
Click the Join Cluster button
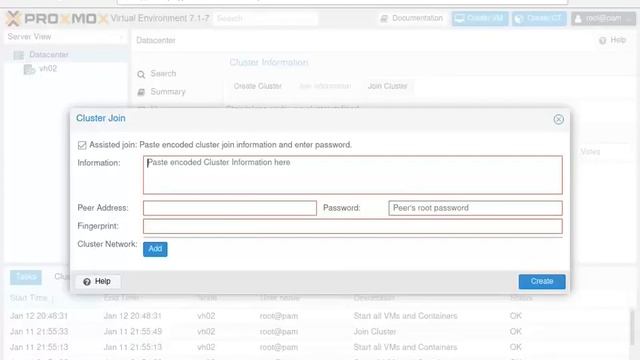click(387, 86)
